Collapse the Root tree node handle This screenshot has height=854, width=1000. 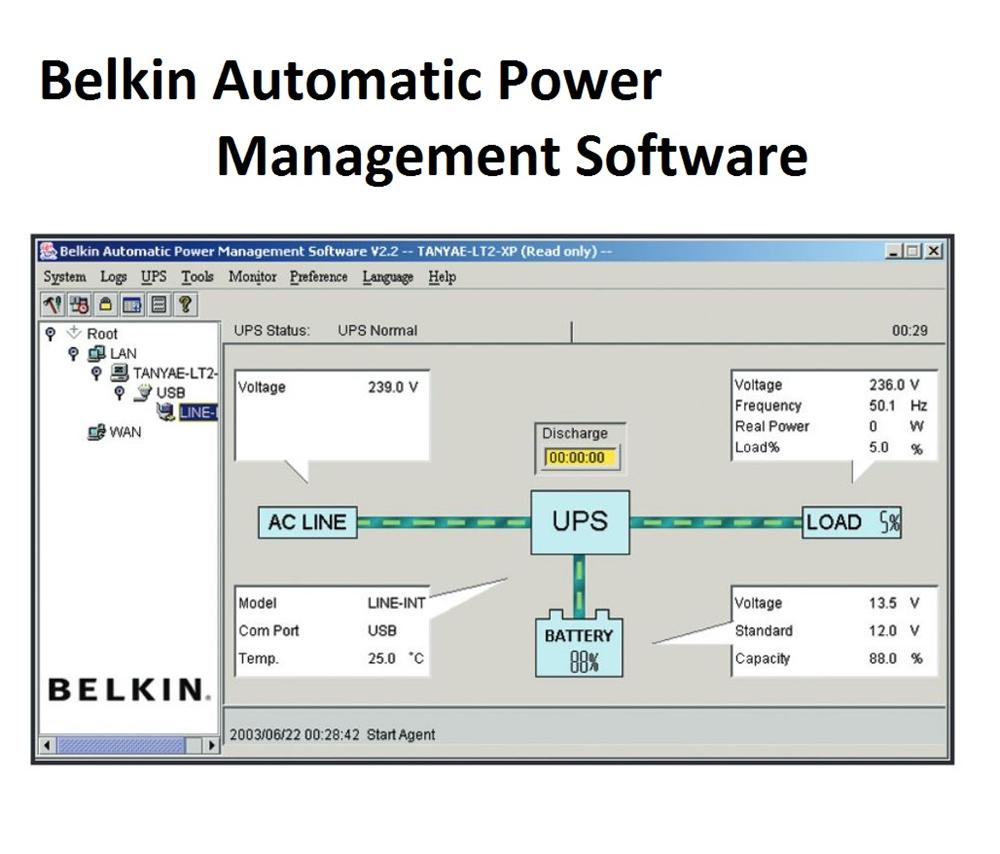[50, 334]
